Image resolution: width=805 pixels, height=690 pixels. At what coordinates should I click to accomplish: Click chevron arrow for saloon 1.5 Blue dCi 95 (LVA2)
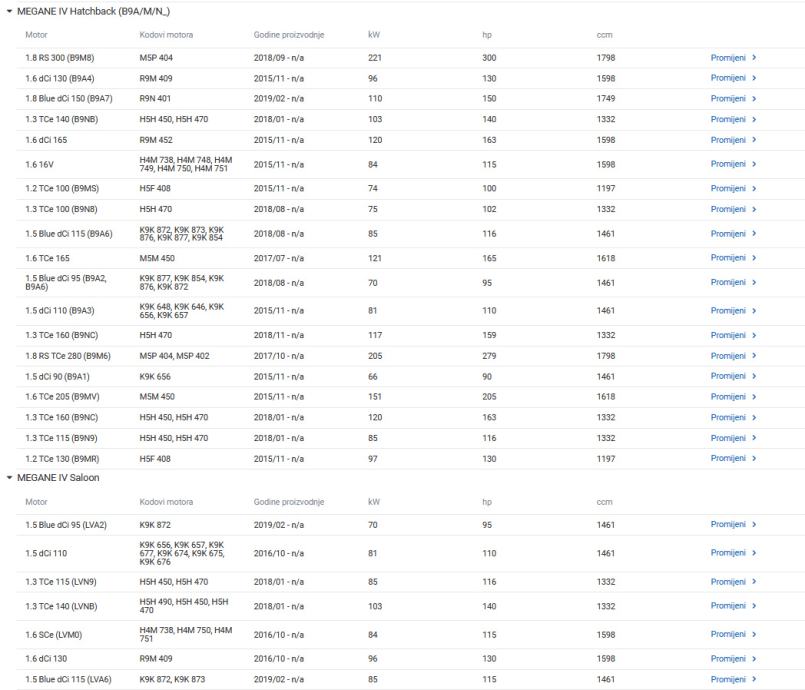pyautogui.click(x=754, y=524)
